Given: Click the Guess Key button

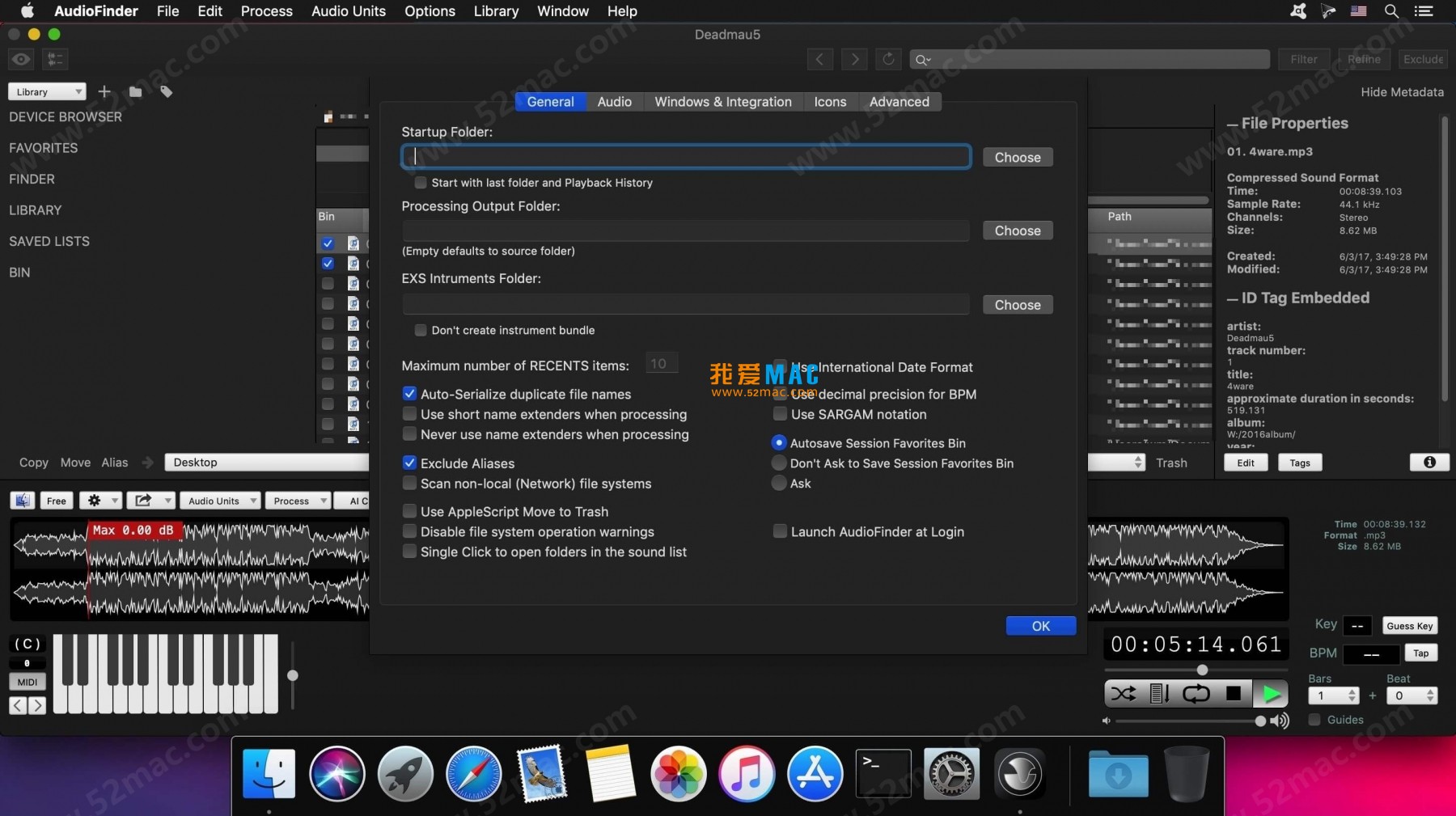Looking at the screenshot, I should pos(1409,626).
